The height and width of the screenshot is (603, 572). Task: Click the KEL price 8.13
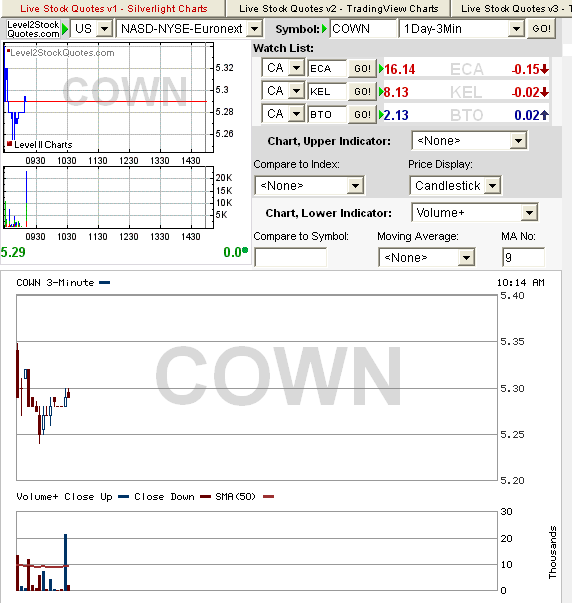396,92
